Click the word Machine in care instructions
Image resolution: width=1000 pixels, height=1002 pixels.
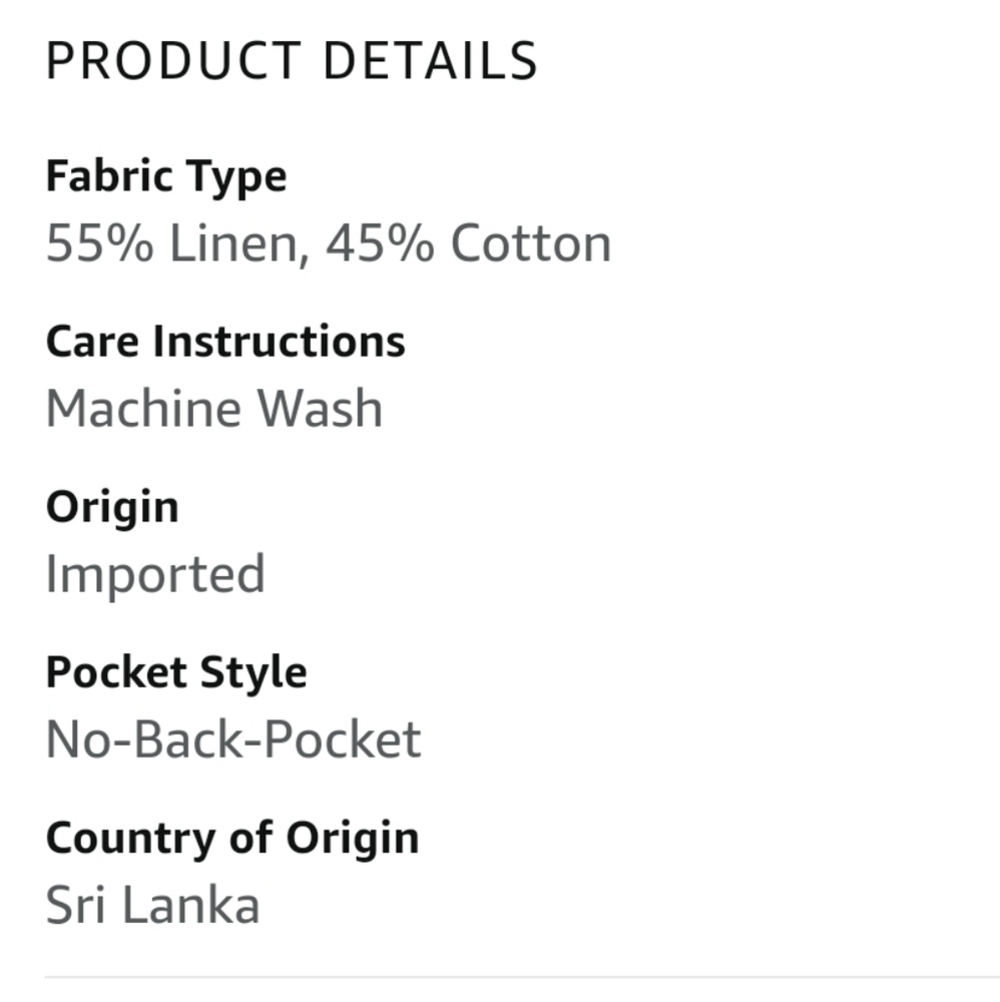click(142, 408)
